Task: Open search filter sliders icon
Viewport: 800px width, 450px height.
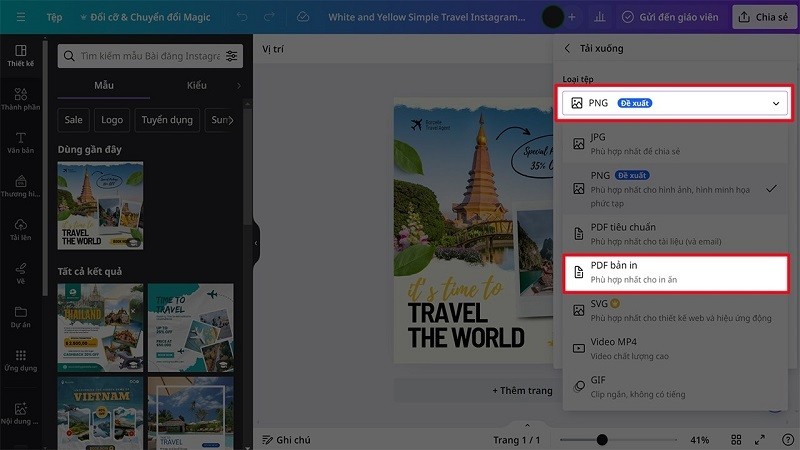Action: [232, 56]
